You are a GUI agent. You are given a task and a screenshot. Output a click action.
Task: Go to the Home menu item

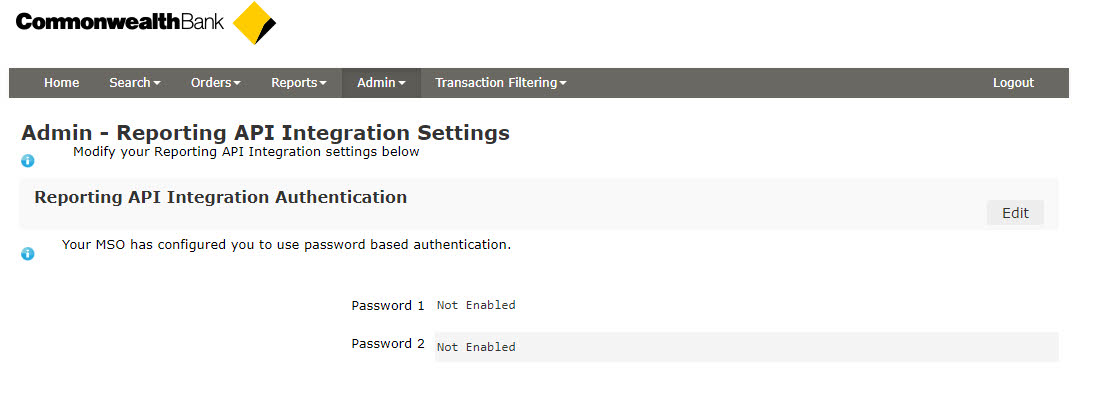click(x=61, y=83)
